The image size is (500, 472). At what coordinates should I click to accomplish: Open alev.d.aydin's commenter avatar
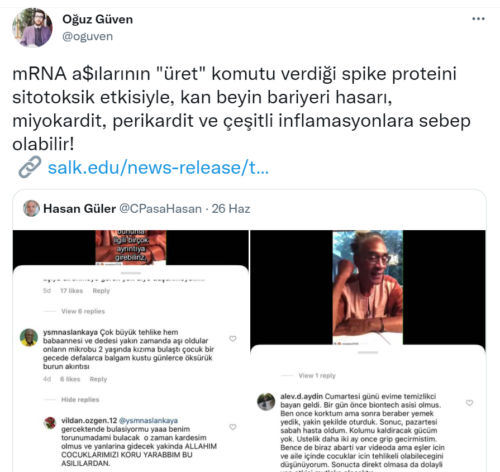[266, 402]
